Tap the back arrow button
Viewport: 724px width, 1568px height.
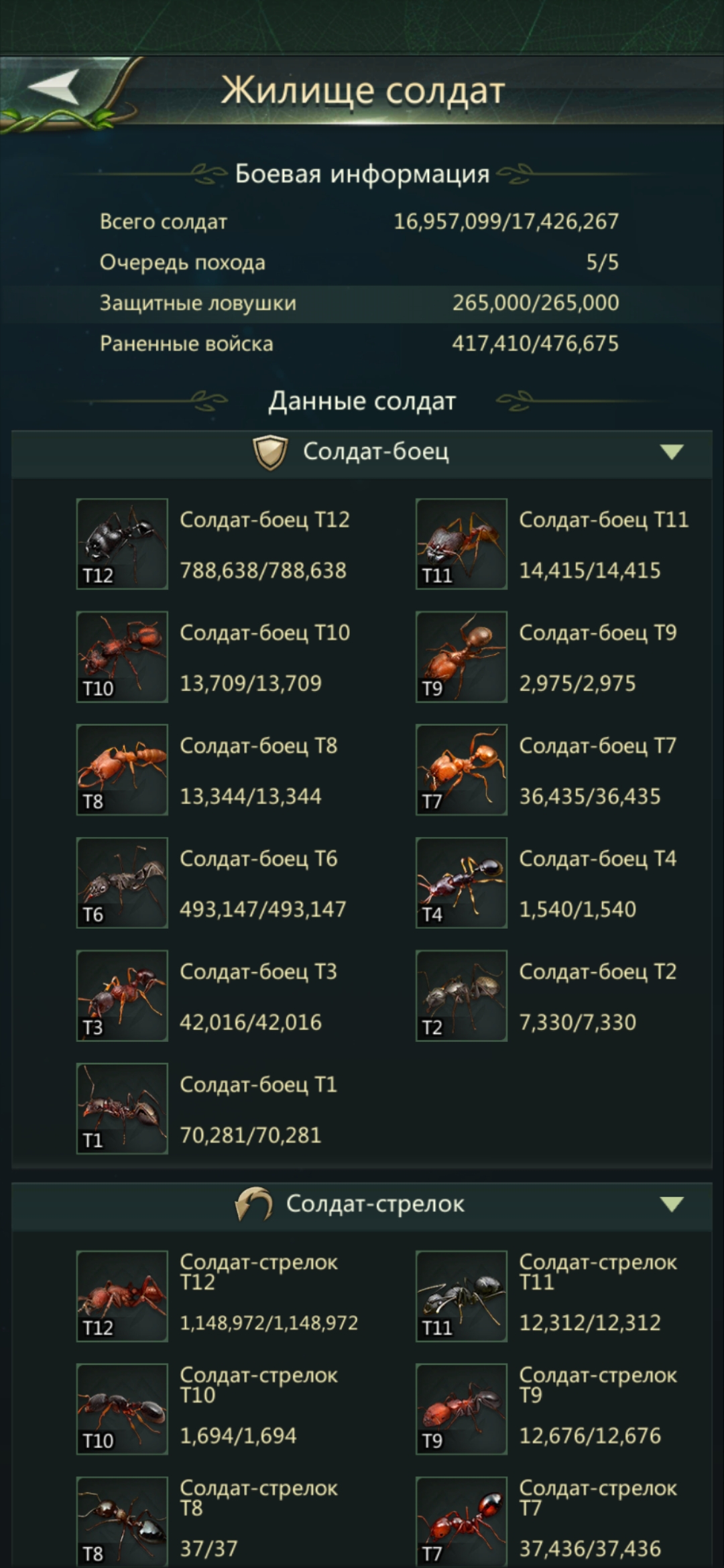tap(55, 87)
